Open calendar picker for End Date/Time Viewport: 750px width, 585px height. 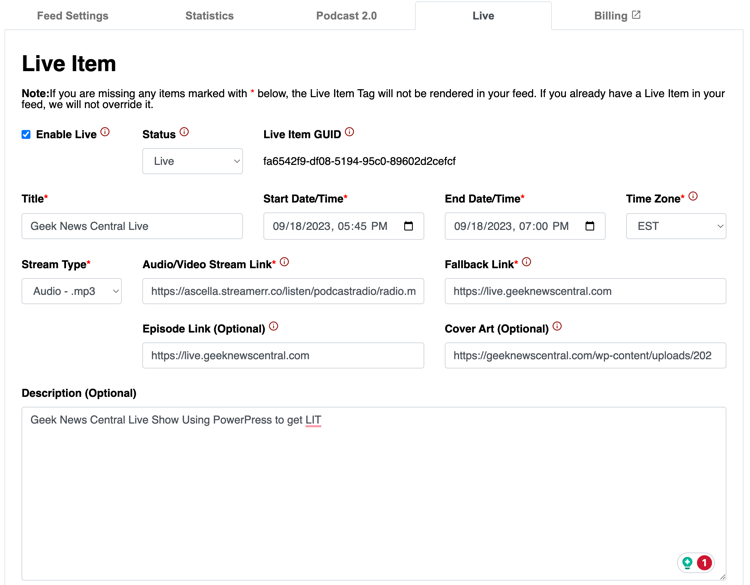point(590,226)
